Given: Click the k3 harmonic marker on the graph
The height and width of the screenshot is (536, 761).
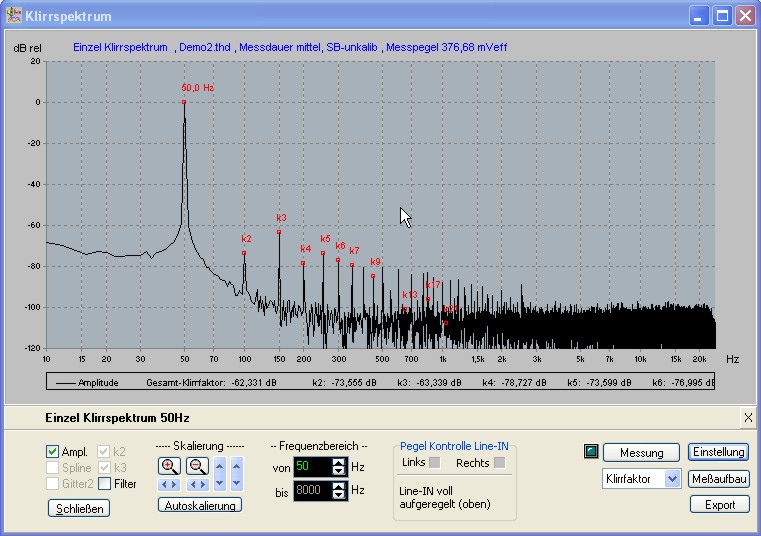Looking at the screenshot, I should (x=279, y=232).
